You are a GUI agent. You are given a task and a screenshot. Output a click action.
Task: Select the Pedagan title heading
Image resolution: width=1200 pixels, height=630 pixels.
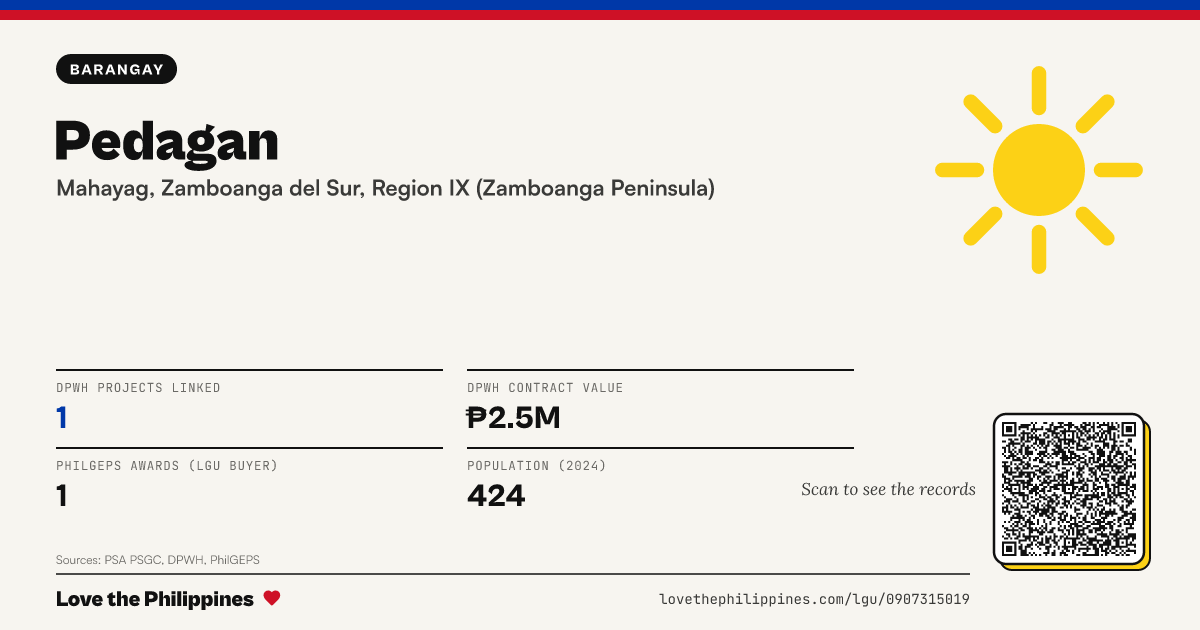[x=167, y=141]
